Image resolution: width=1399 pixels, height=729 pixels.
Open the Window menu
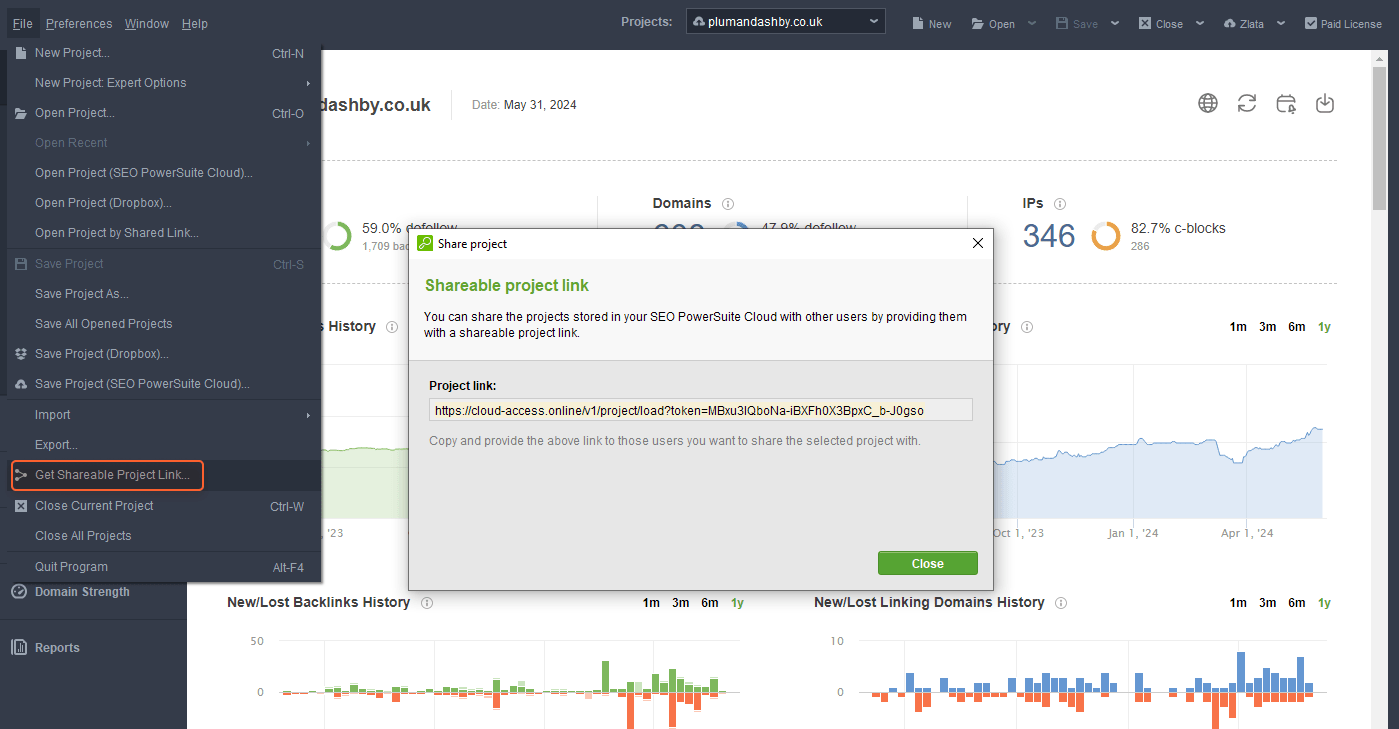click(x=147, y=24)
